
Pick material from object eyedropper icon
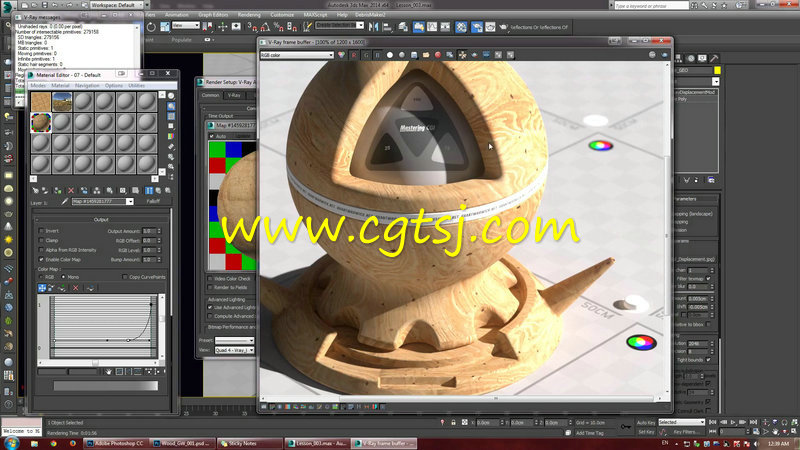click(64, 202)
